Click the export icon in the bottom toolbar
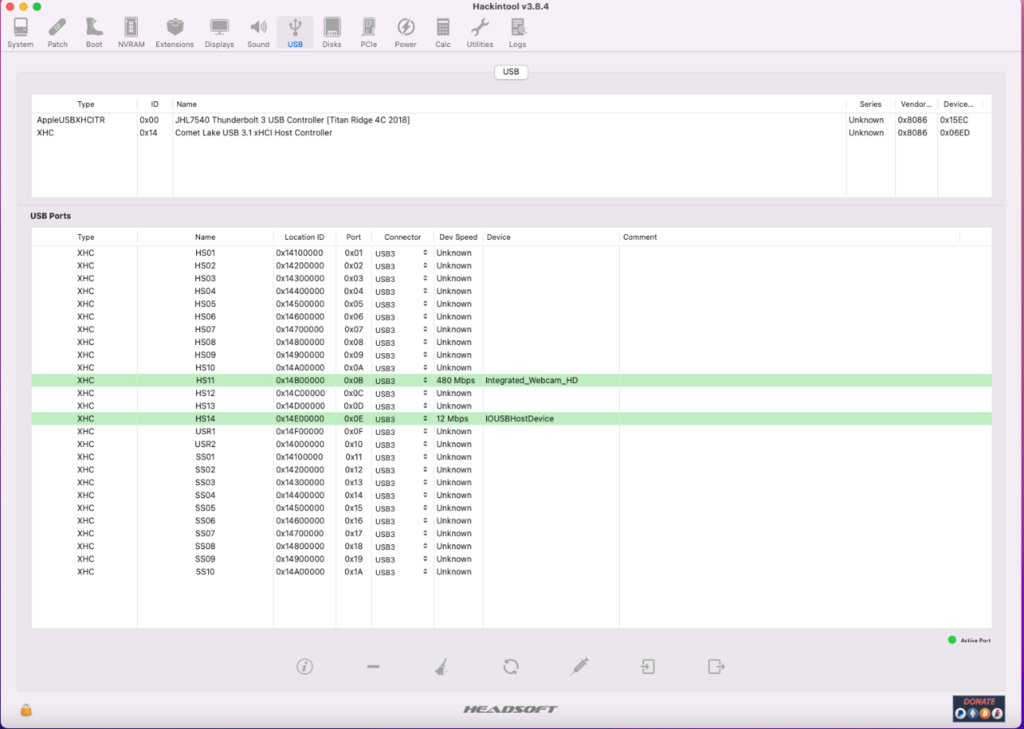This screenshot has width=1024, height=729. click(716, 667)
